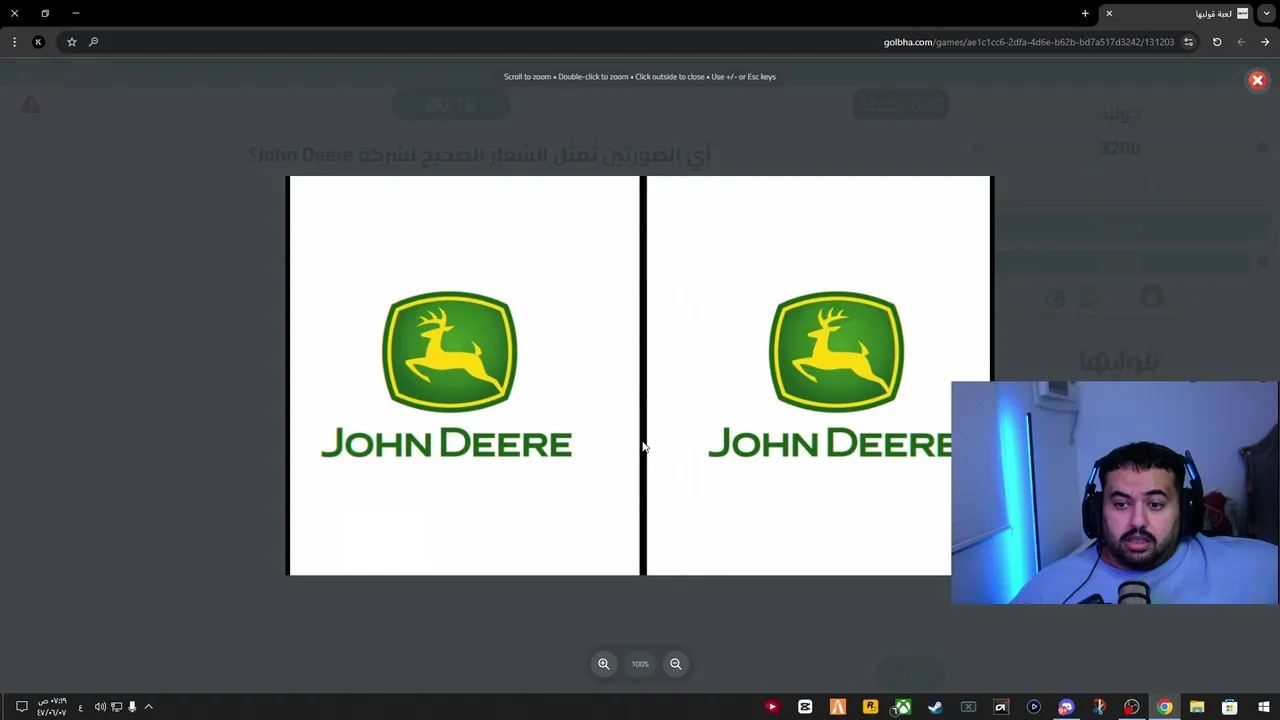Open the Snipping tool taskbar icon
Viewport: 1280px width, 720px height.
(1099, 707)
